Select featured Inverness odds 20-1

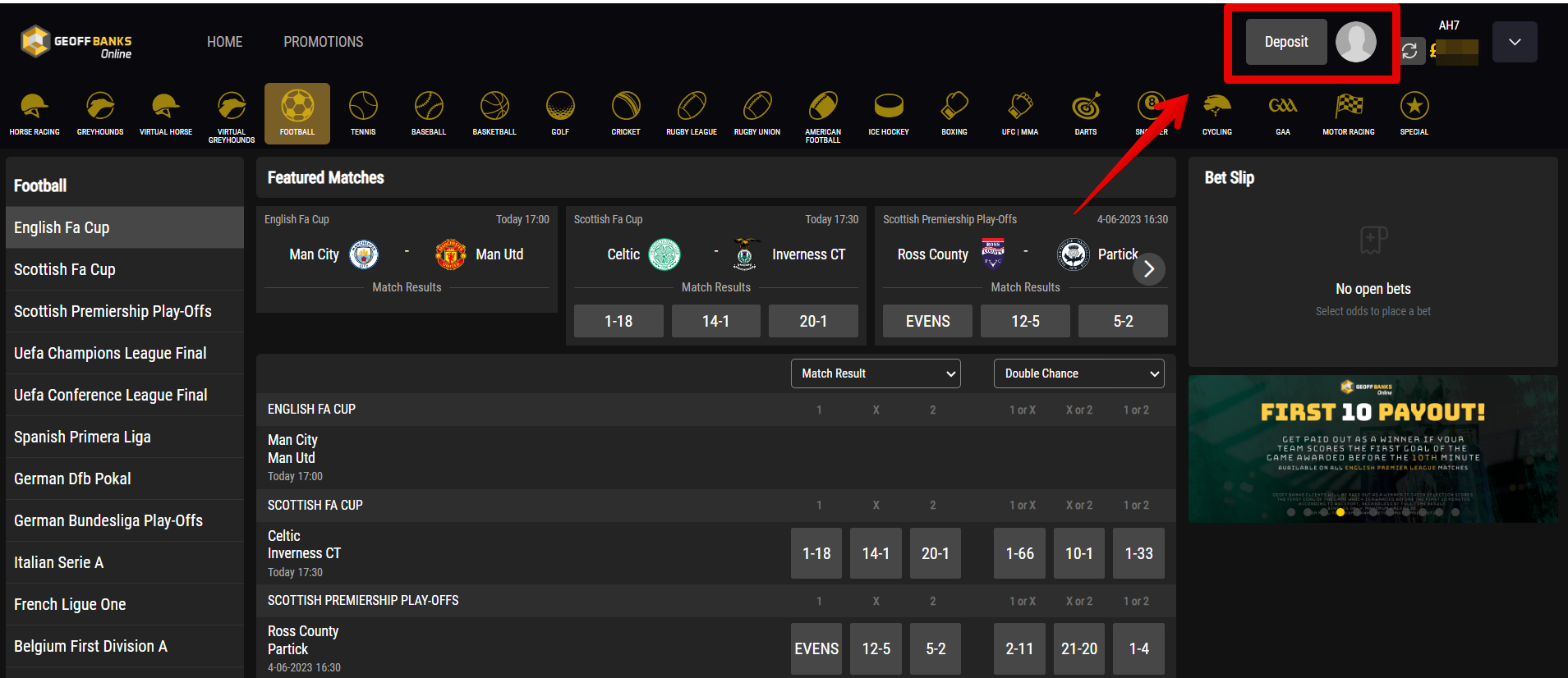(x=813, y=321)
